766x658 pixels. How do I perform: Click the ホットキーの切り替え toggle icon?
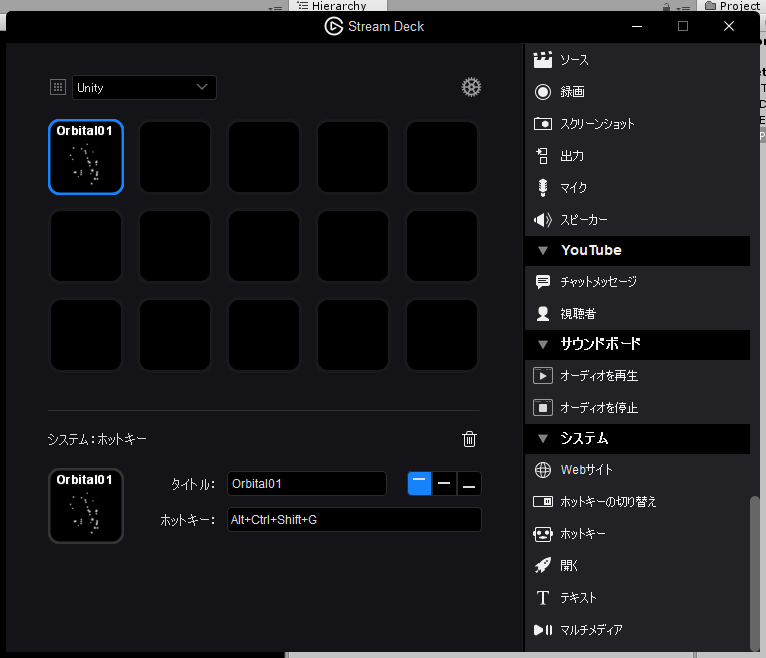pos(543,502)
